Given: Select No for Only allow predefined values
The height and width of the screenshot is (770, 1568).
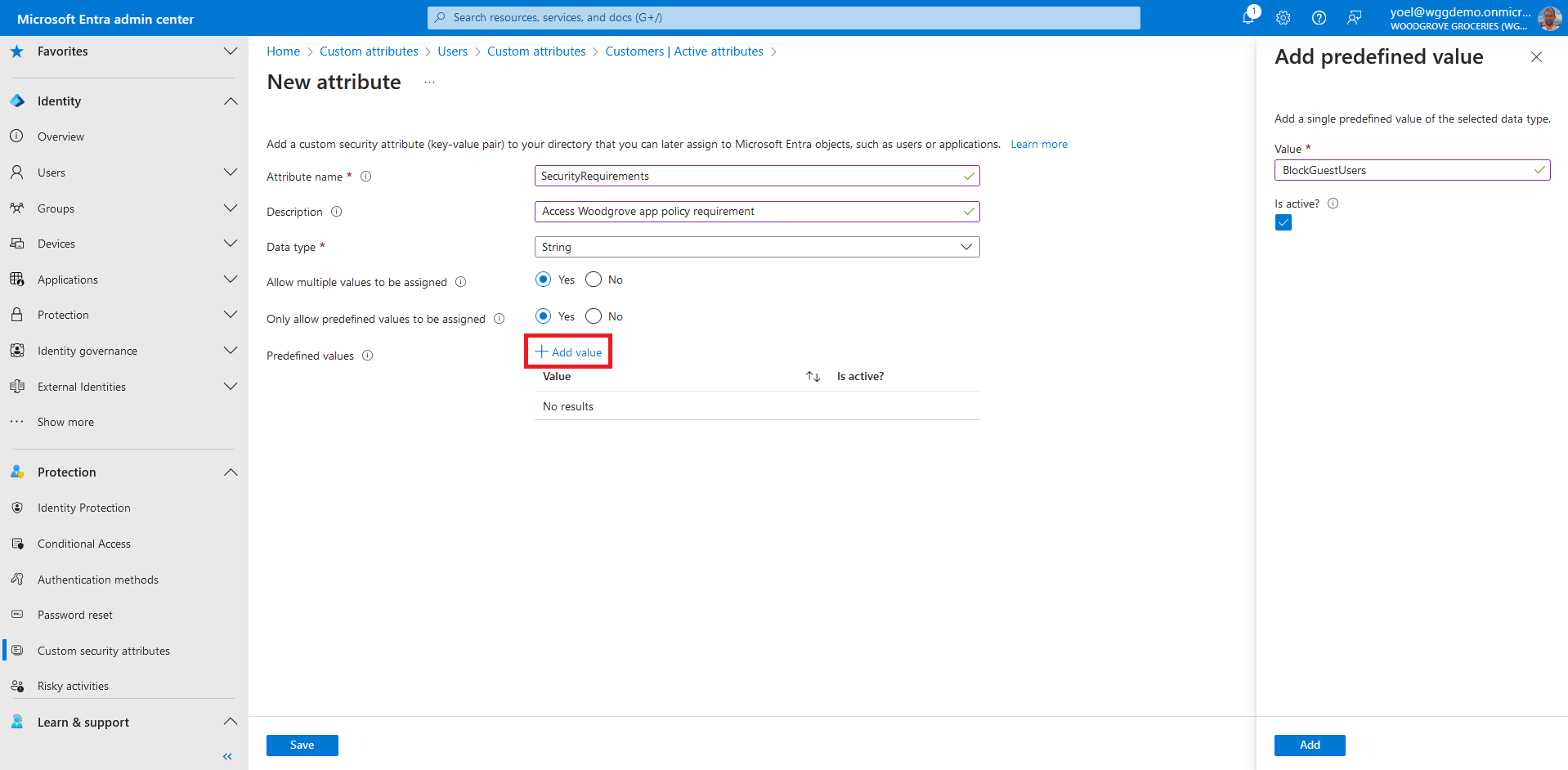Looking at the screenshot, I should (x=594, y=316).
